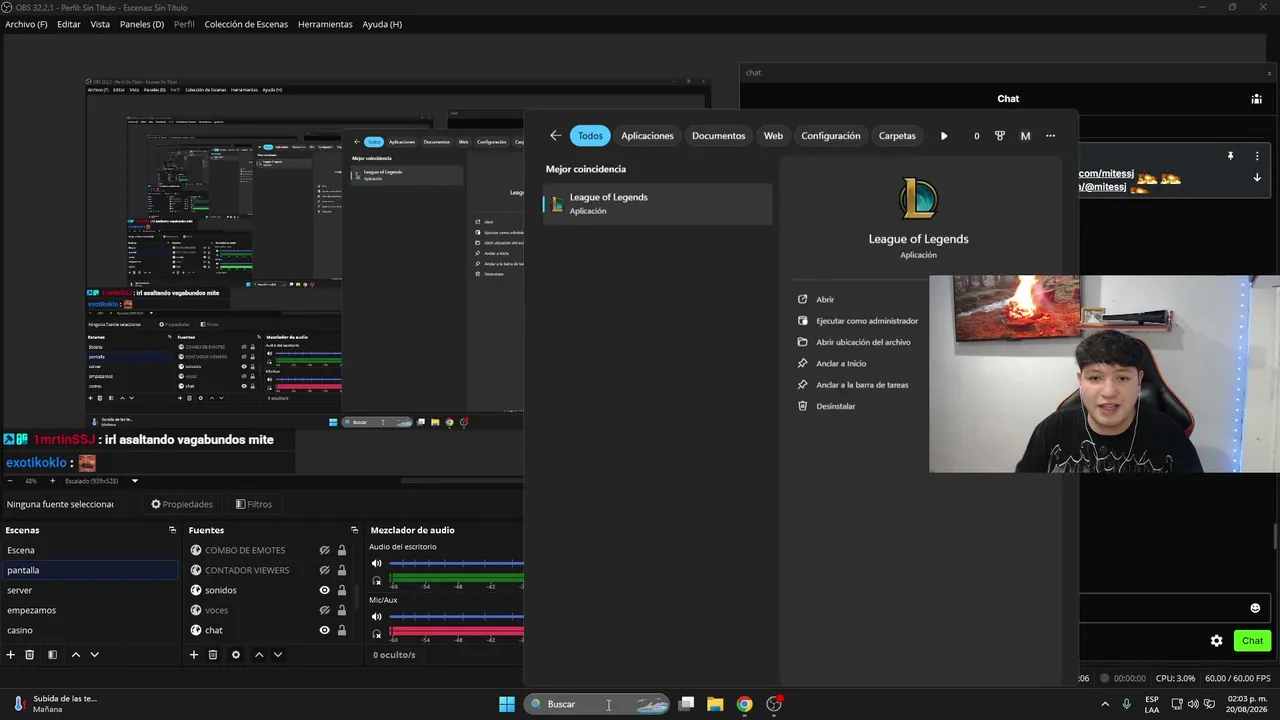Open the pinned message three-dot menu
This screenshot has height=720, width=1280.
[x=1257, y=156]
